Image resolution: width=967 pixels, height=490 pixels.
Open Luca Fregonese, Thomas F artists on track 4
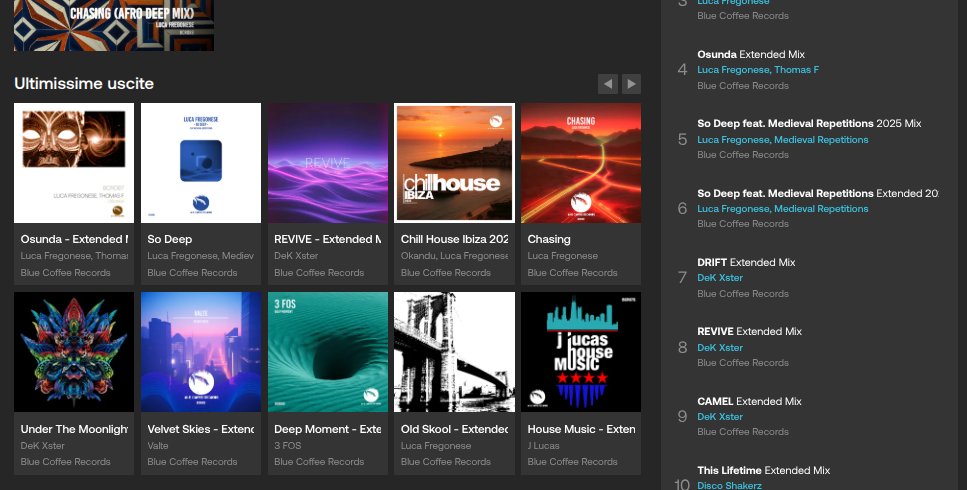tap(758, 70)
